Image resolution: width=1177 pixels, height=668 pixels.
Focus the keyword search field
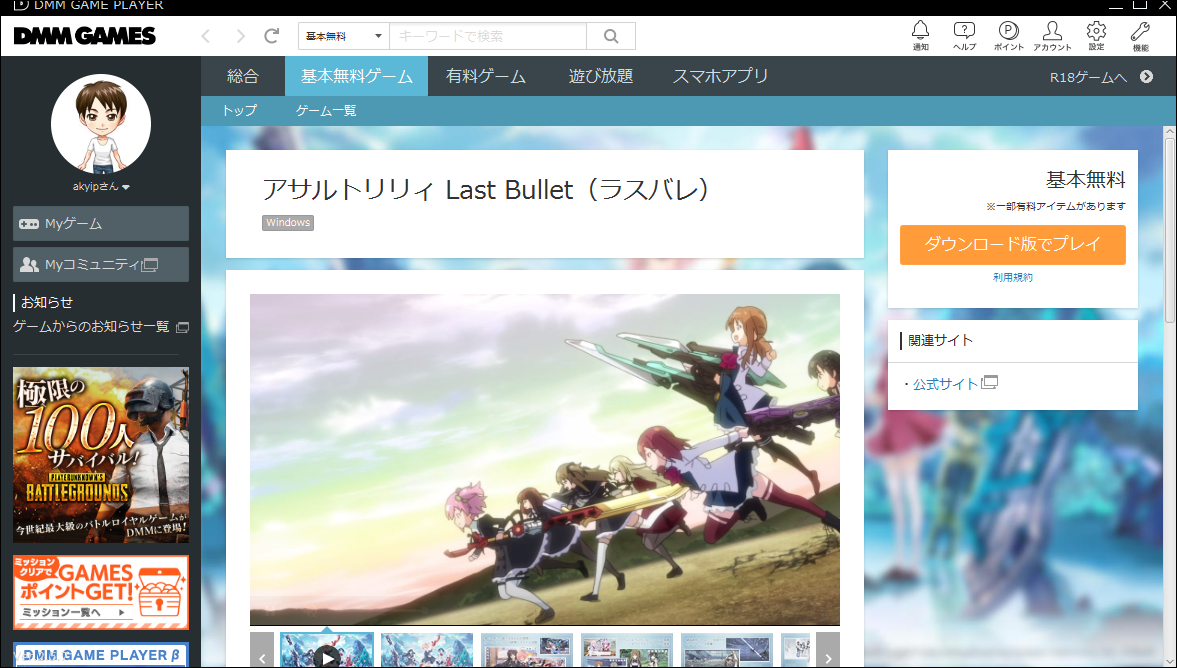pos(488,36)
